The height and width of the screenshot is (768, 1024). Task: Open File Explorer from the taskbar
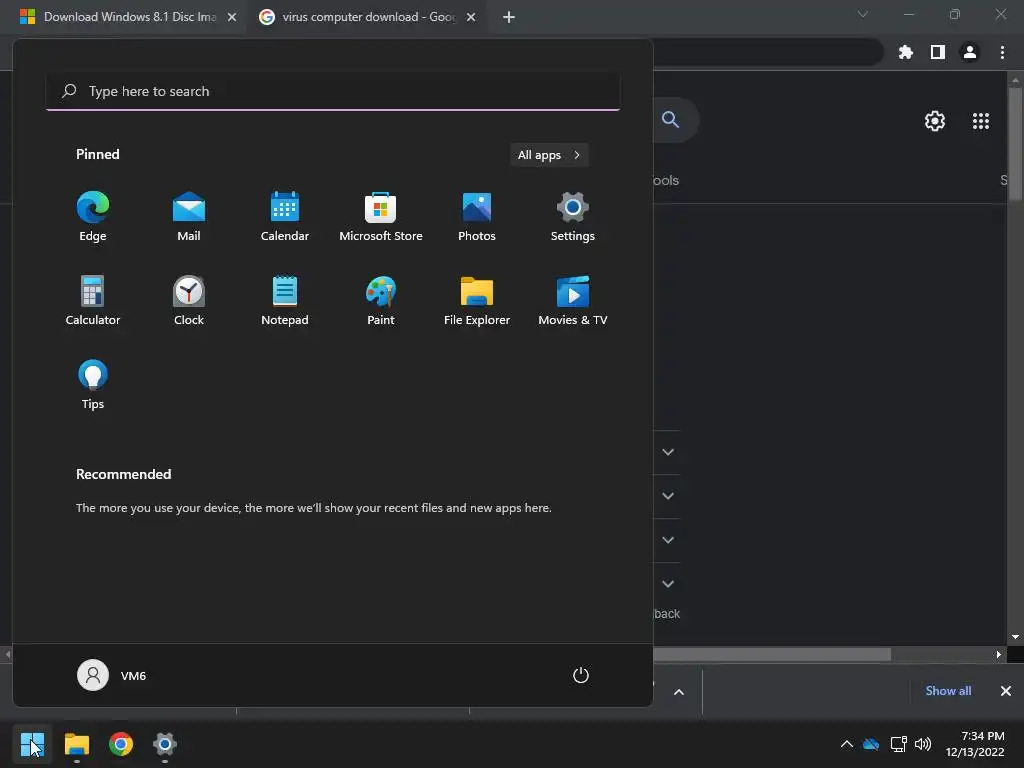click(76, 744)
